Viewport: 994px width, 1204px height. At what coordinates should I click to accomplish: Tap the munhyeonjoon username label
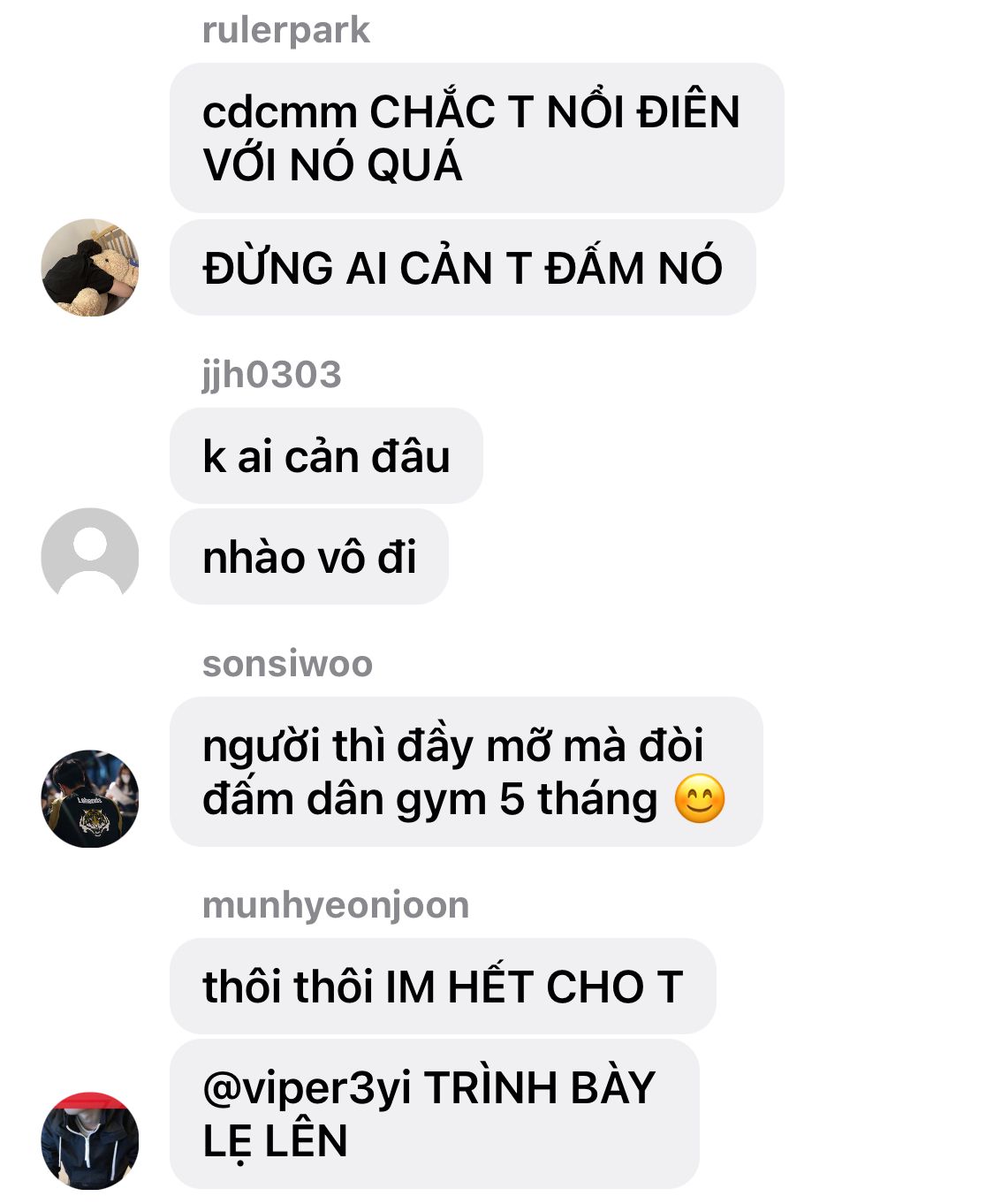click(x=336, y=905)
